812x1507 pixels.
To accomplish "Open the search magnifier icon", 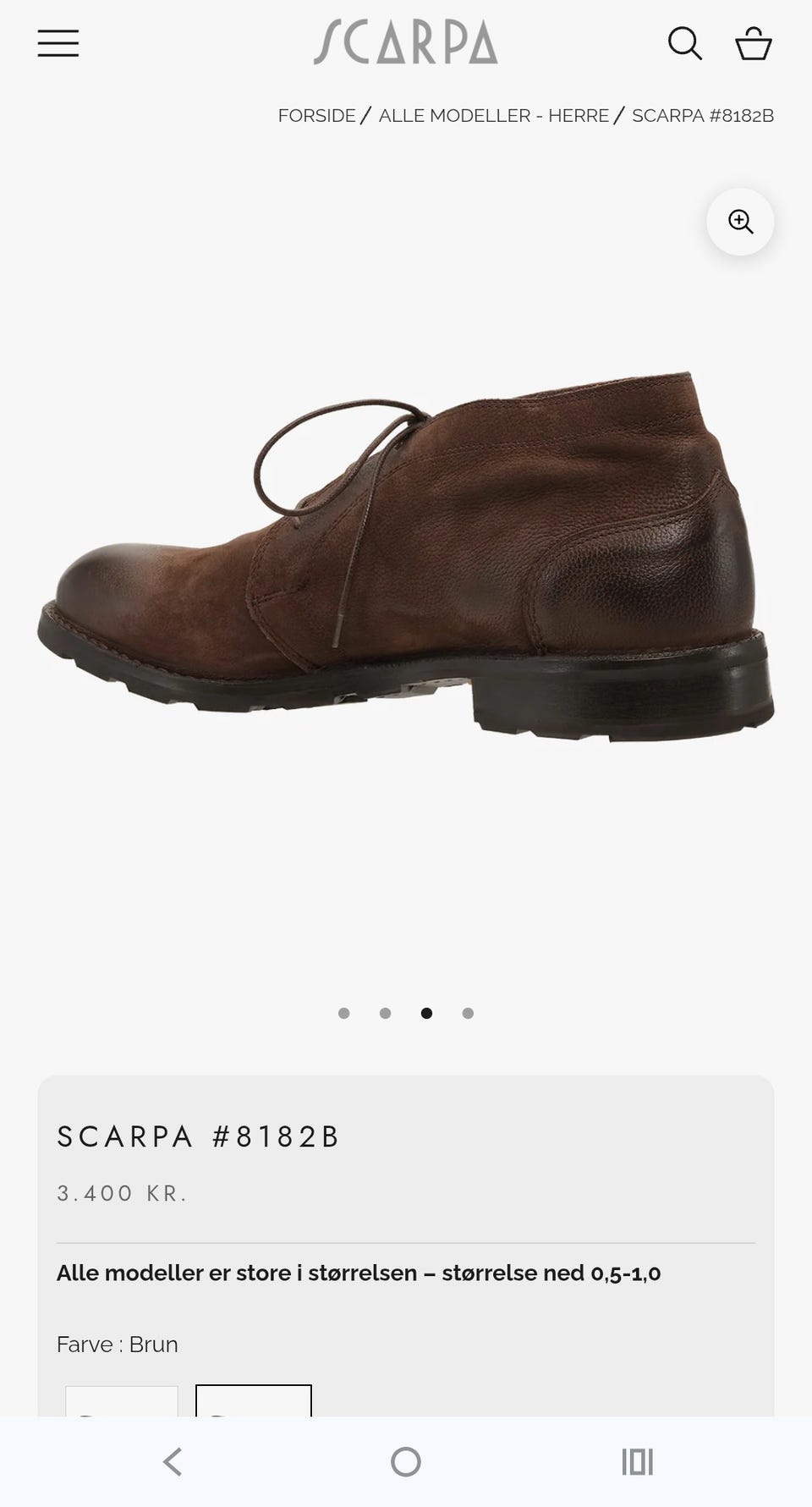I will [x=684, y=43].
